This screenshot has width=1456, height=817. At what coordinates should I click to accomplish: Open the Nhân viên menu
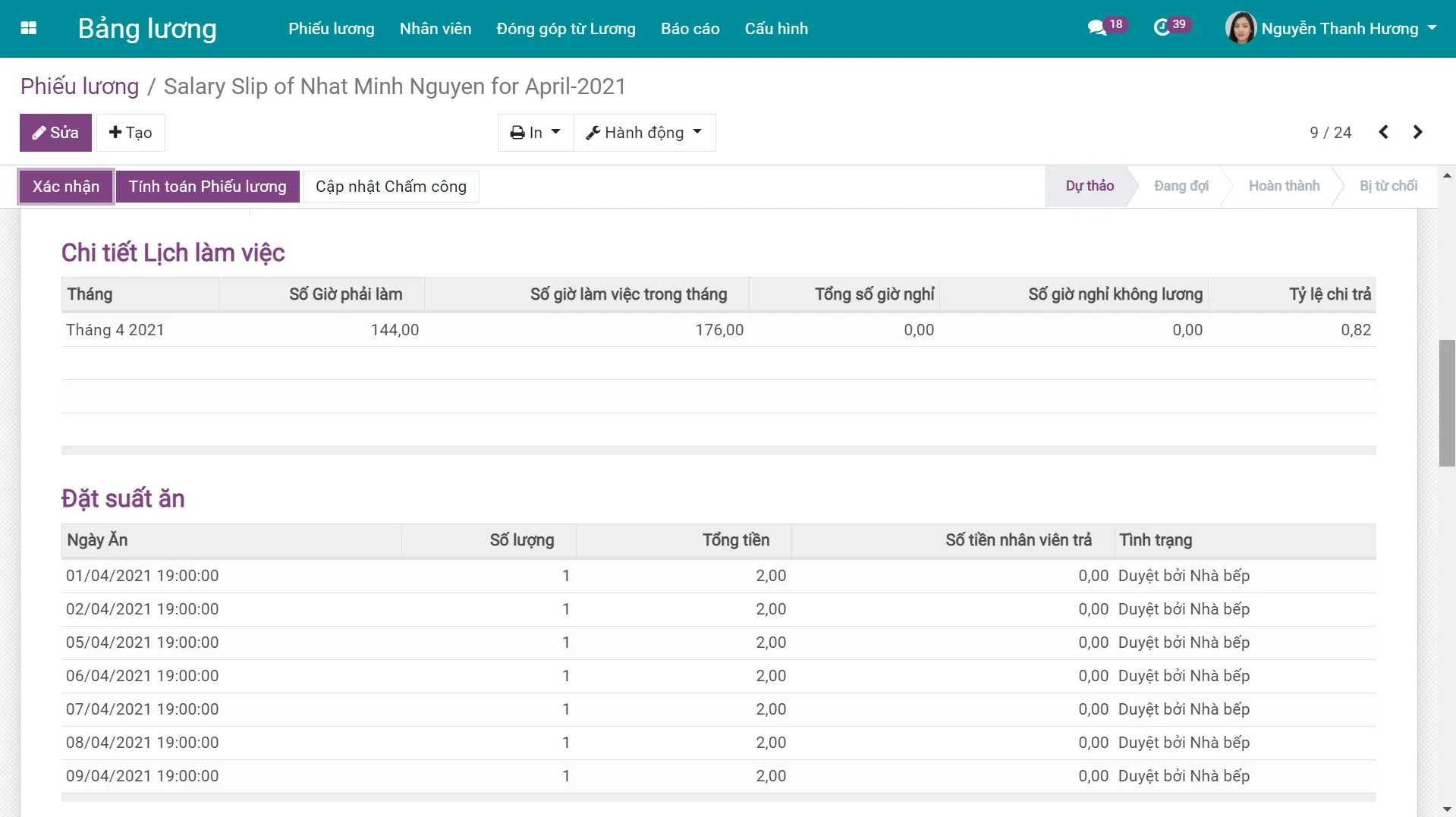[436, 28]
